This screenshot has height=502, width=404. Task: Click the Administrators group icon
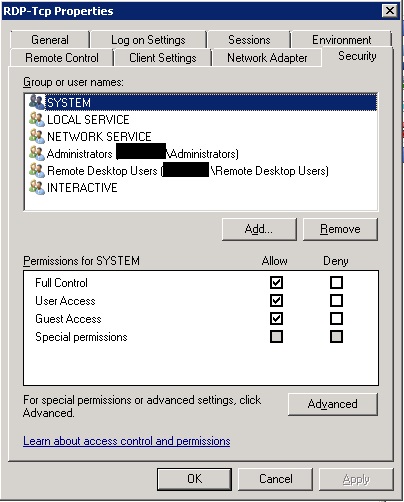tap(37, 153)
